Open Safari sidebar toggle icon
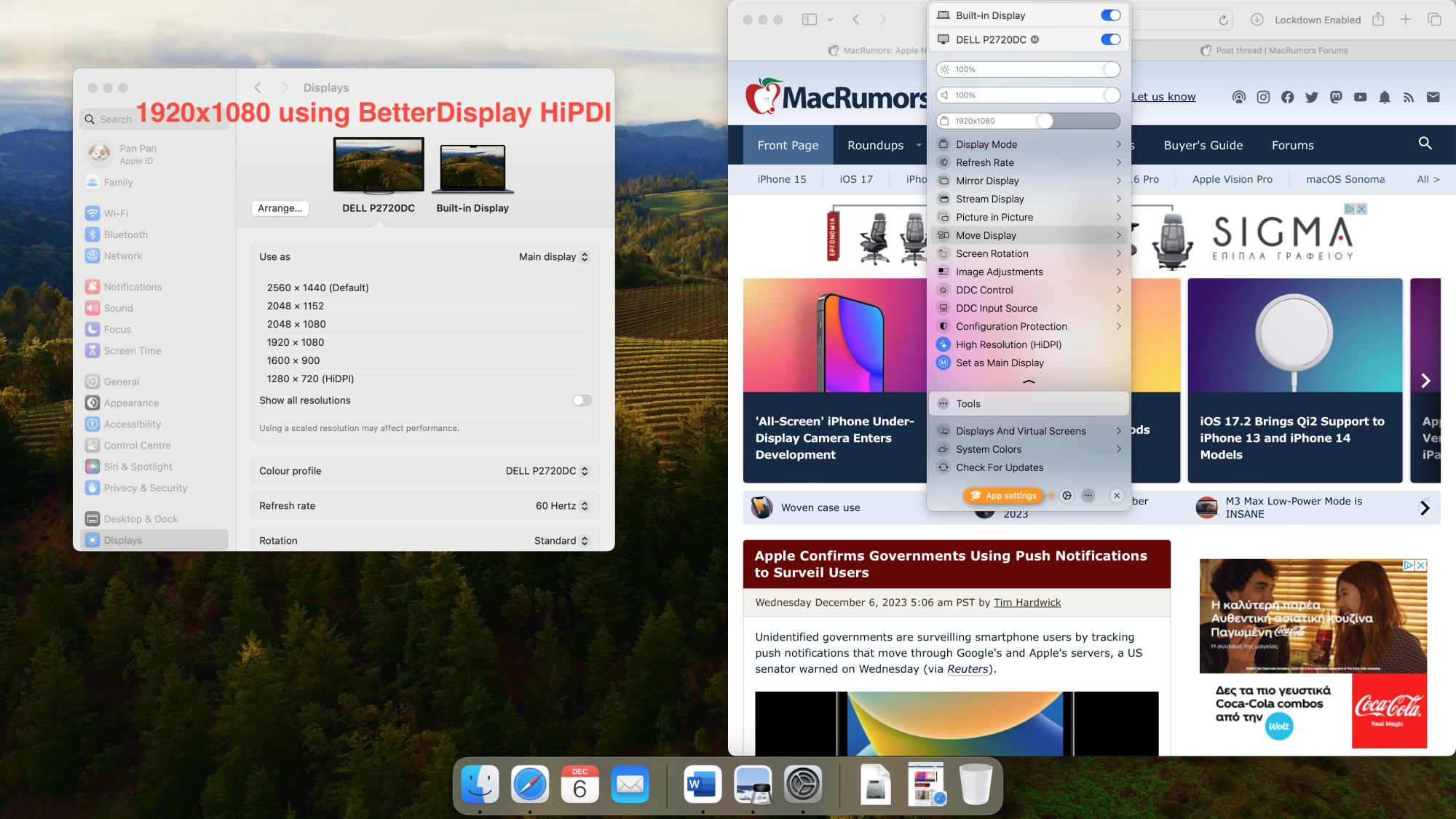Viewport: 1456px width, 819px height. coord(809,20)
